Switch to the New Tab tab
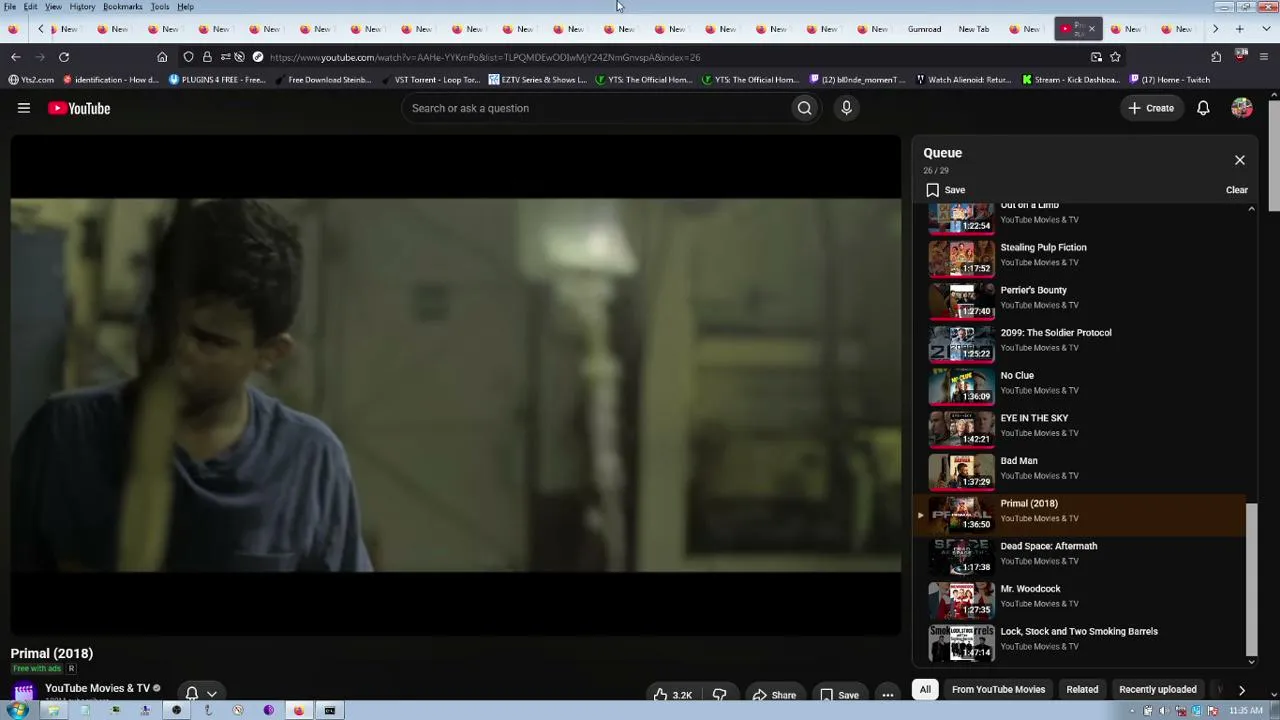 974,29
